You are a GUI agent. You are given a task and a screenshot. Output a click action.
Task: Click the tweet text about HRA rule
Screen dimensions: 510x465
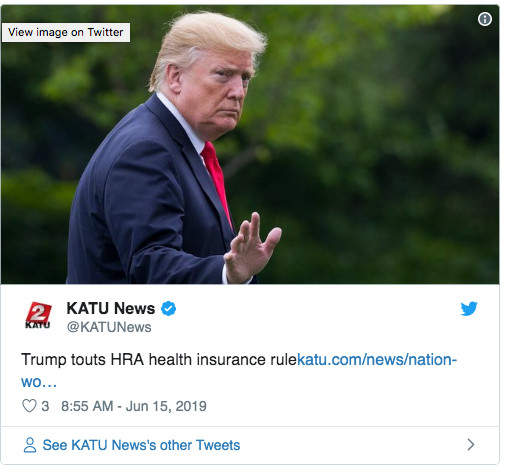159,360
